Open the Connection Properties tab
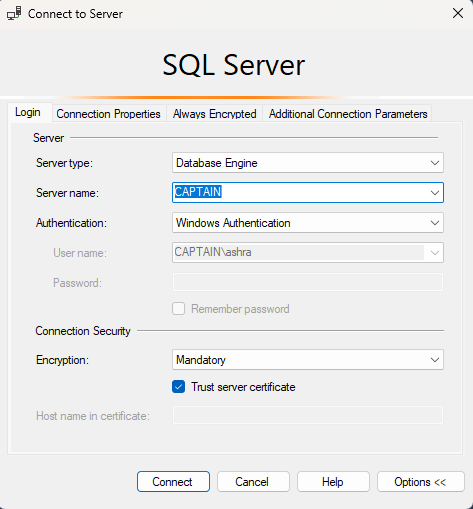The image size is (473, 509). [x=108, y=114]
